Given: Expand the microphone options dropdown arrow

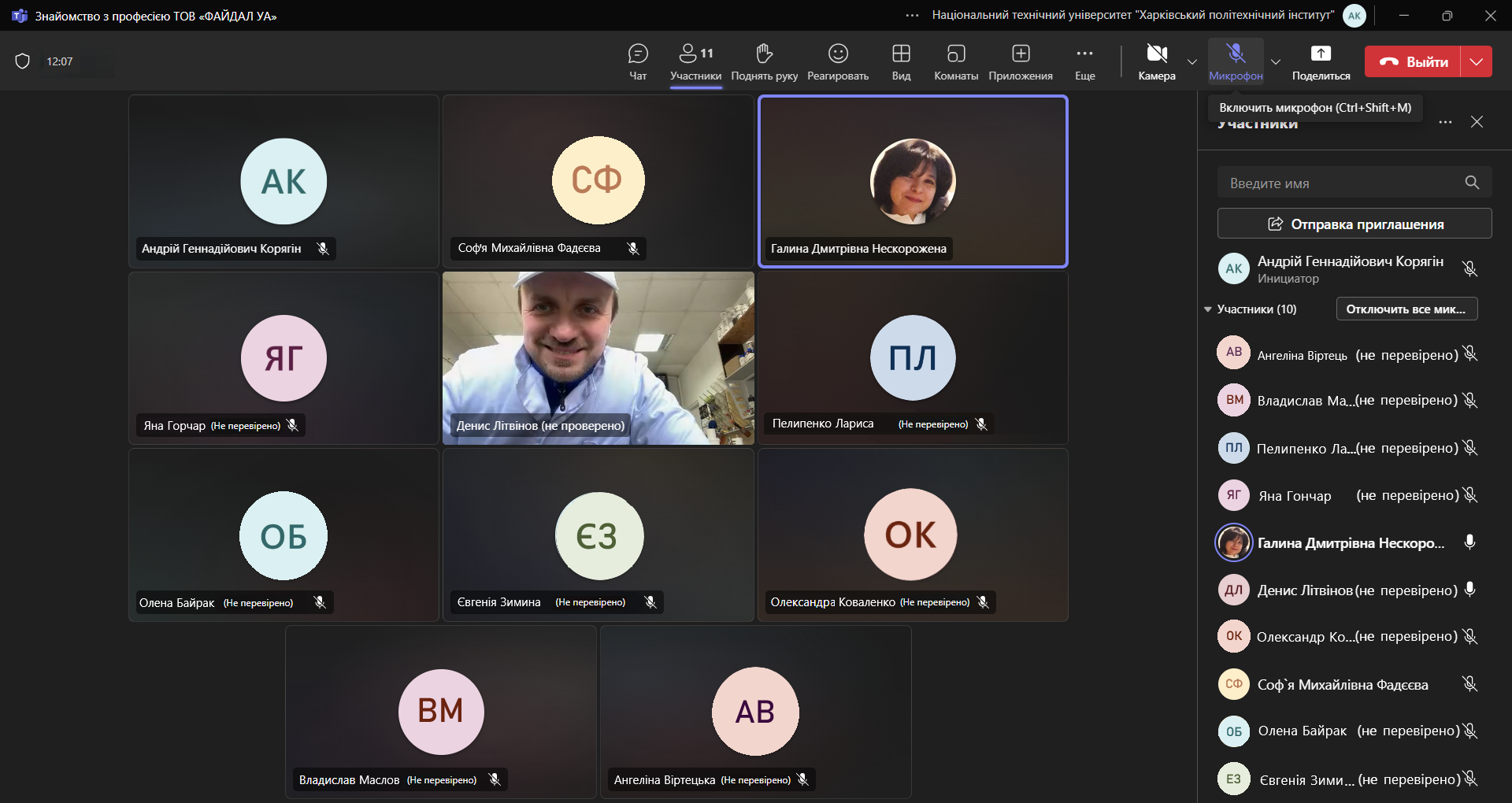Looking at the screenshot, I should click(1276, 62).
